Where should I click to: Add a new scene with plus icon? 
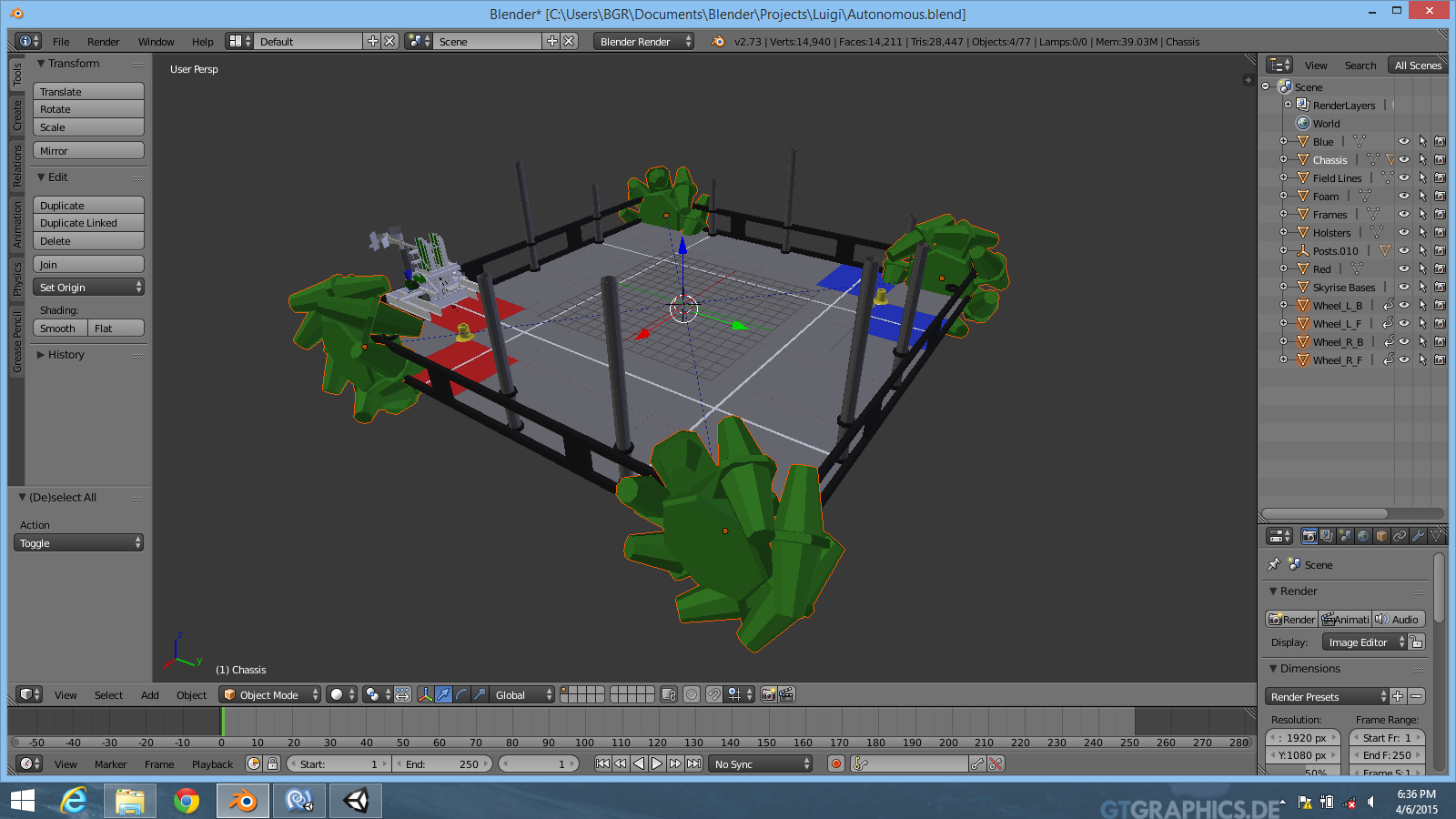[551, 41]
